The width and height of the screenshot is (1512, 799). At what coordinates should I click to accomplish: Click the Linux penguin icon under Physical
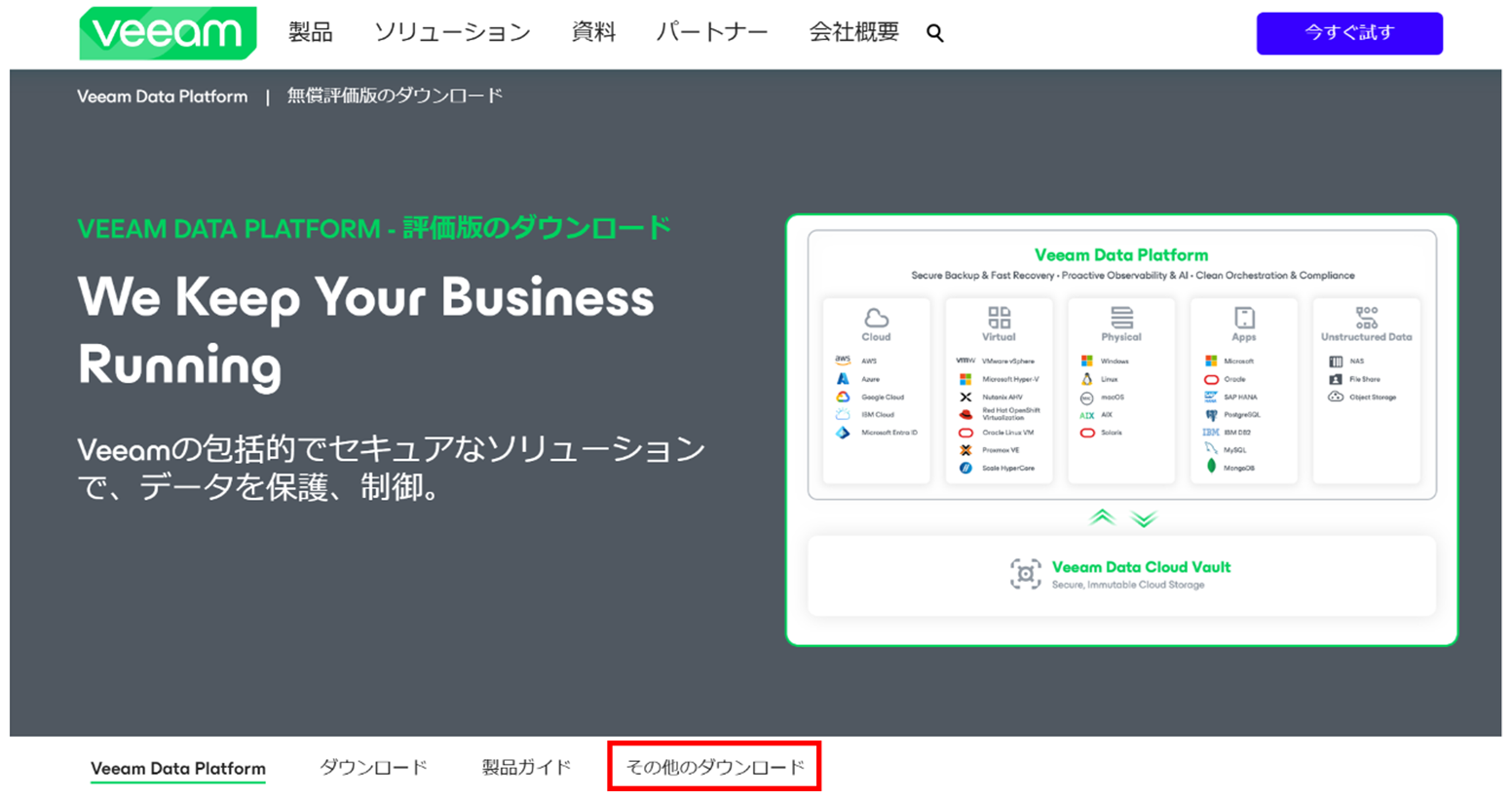(x=1087, y=379)
